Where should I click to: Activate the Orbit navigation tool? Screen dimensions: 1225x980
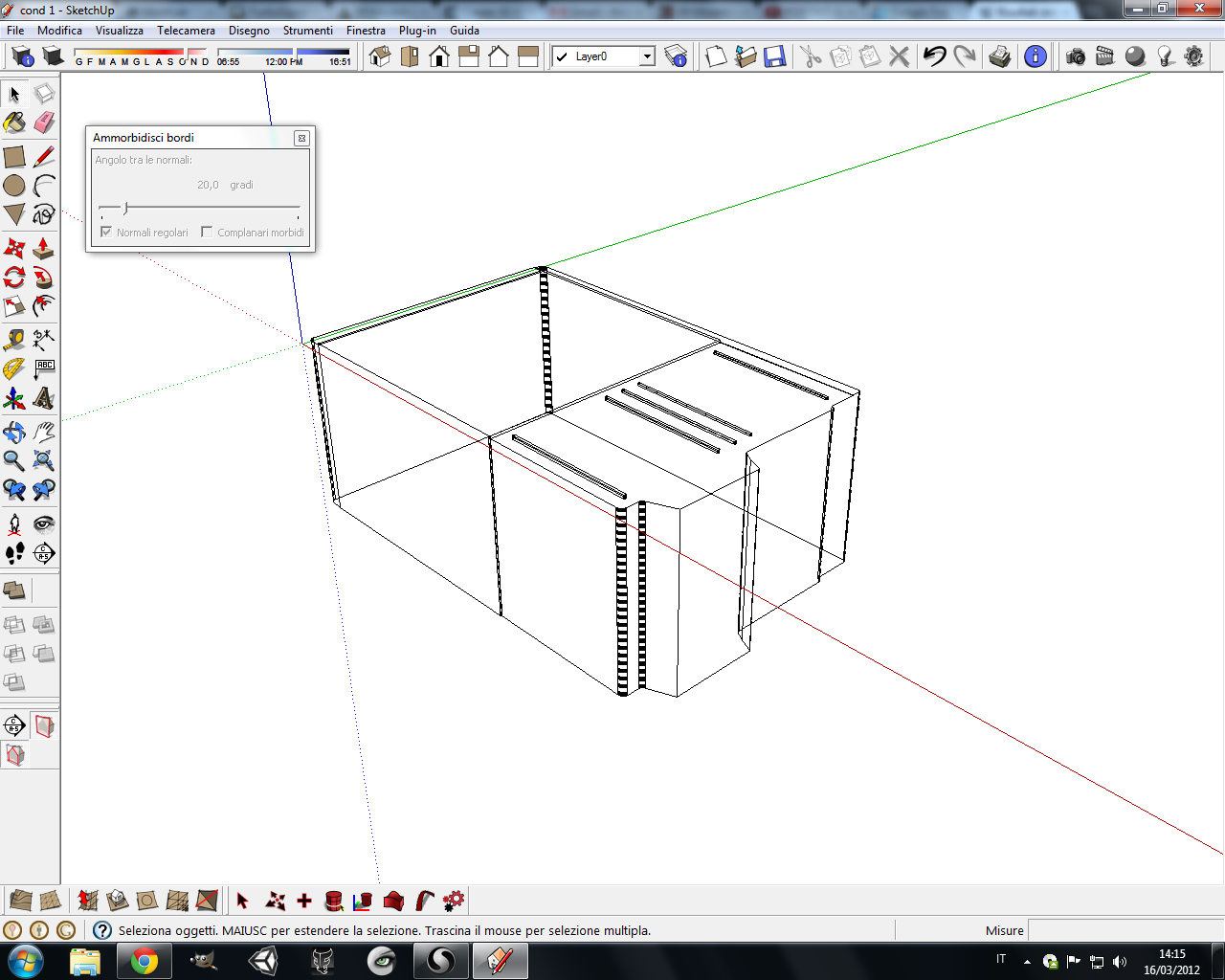click(x=14, y=432)
